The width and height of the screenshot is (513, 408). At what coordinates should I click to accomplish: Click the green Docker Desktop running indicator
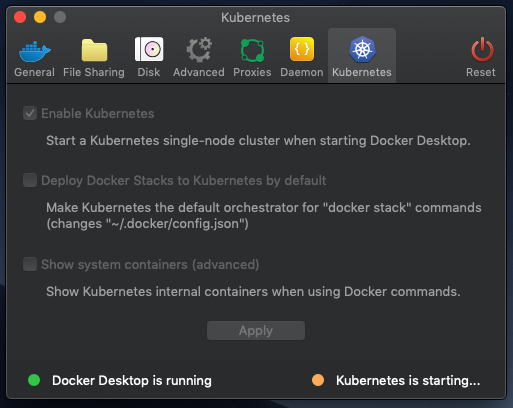(34, 380)
